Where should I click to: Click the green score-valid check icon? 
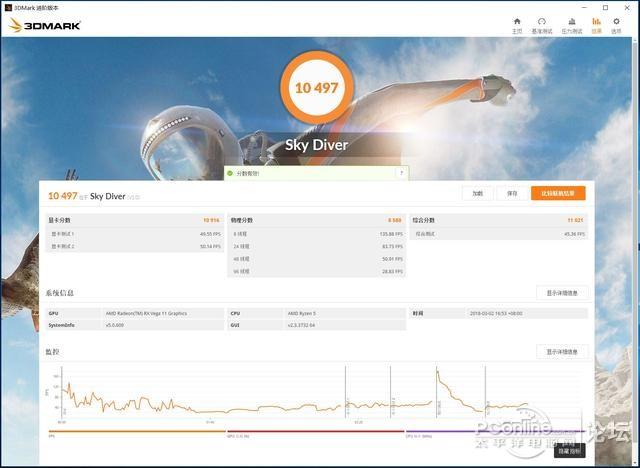click(x=230, y=173)
